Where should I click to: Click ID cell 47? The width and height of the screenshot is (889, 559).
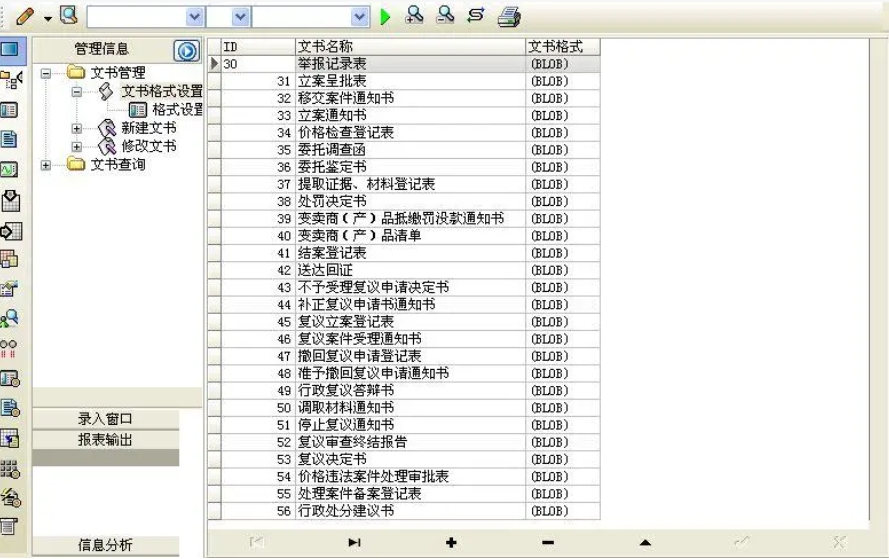pyautogui.click(x=258, y=356)
